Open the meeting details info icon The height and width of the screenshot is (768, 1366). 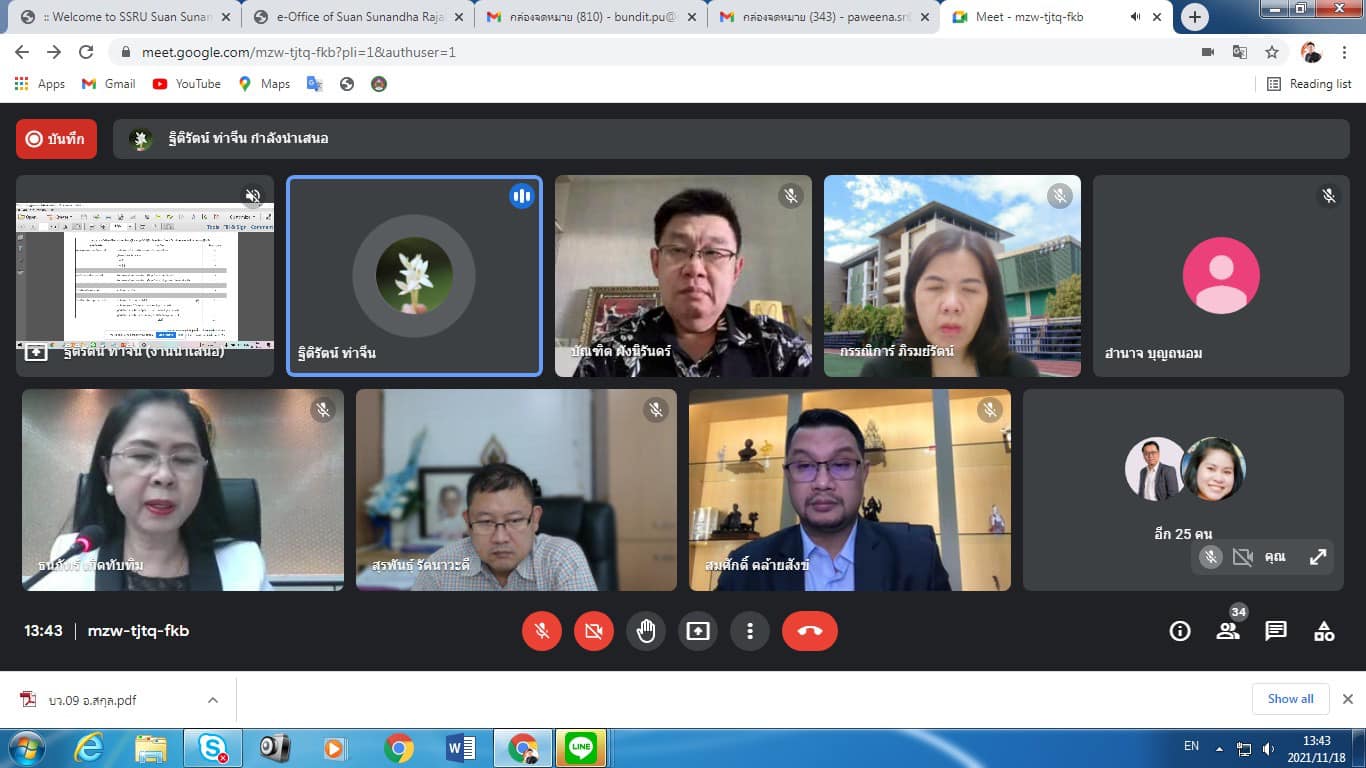(x=1180, y=631)
